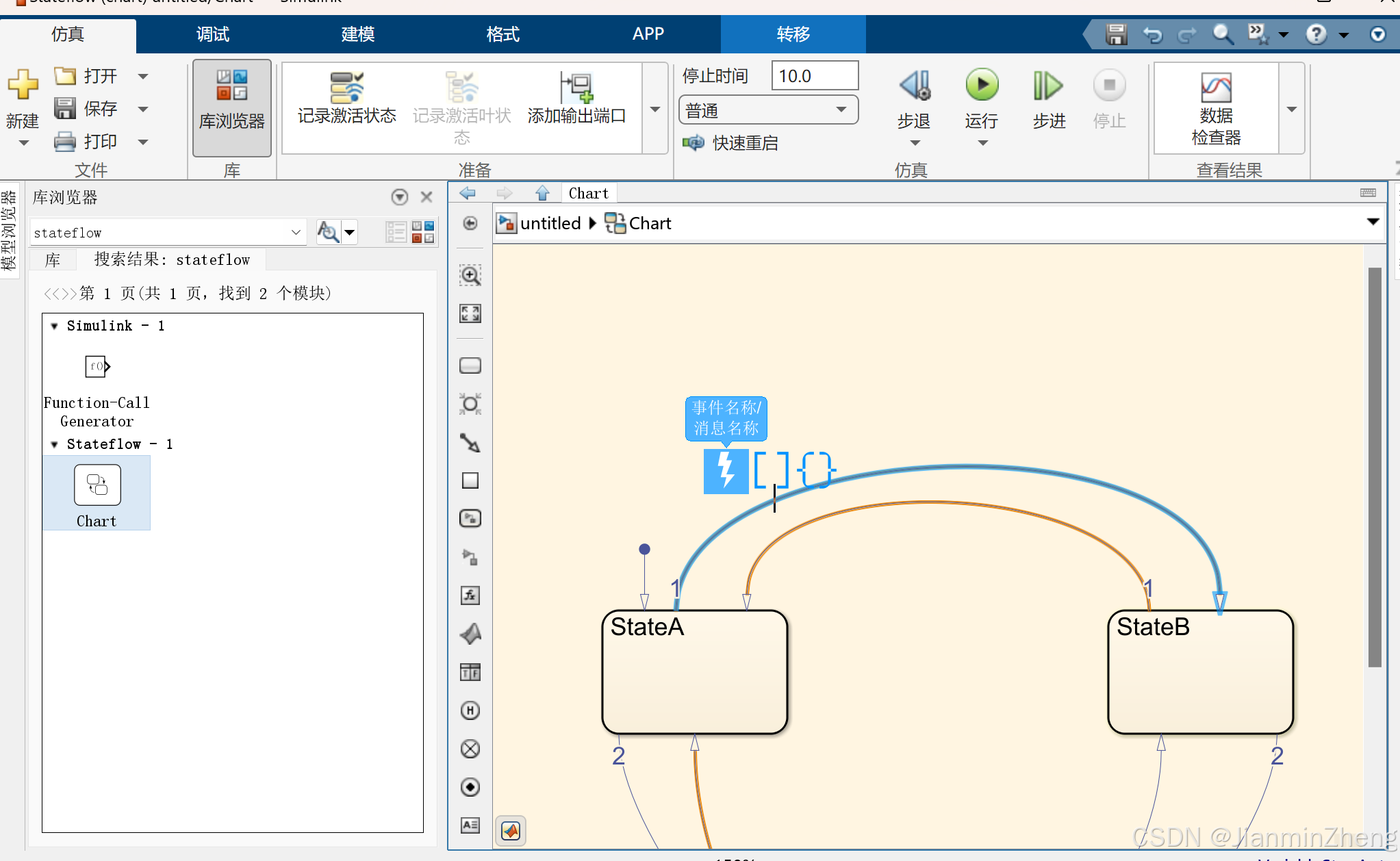Edit the 停止时间 value field
Image resolution: width=1400 pixels, height=861 pixels.
(814, 75)
